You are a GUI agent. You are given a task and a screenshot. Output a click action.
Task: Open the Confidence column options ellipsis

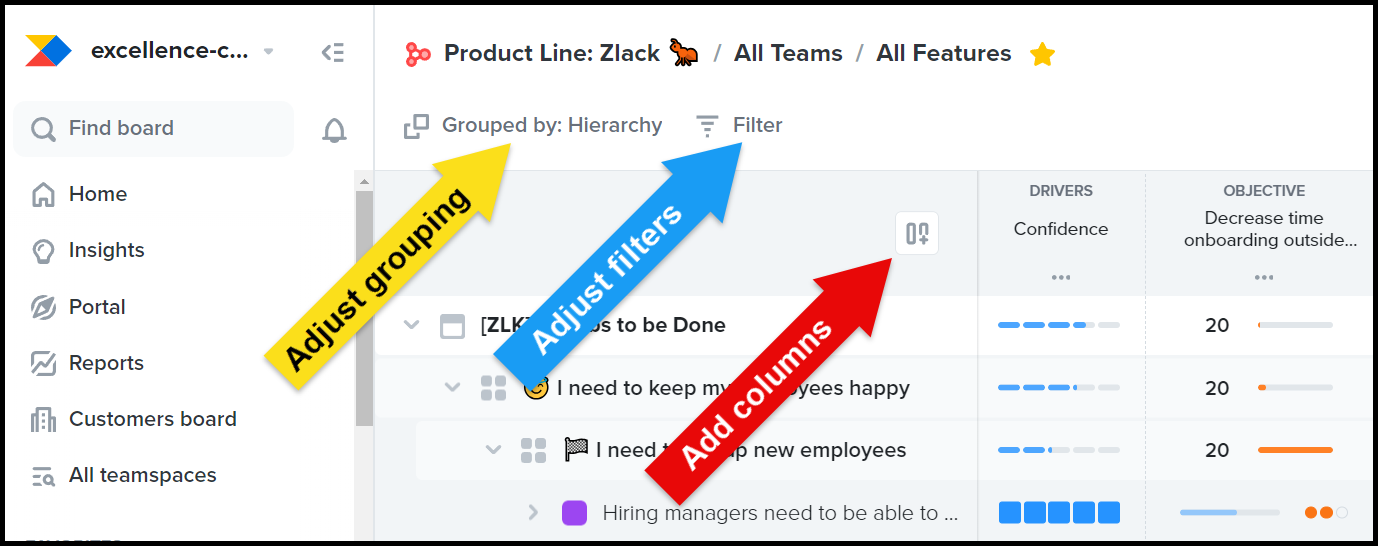tap(1061, 277)
